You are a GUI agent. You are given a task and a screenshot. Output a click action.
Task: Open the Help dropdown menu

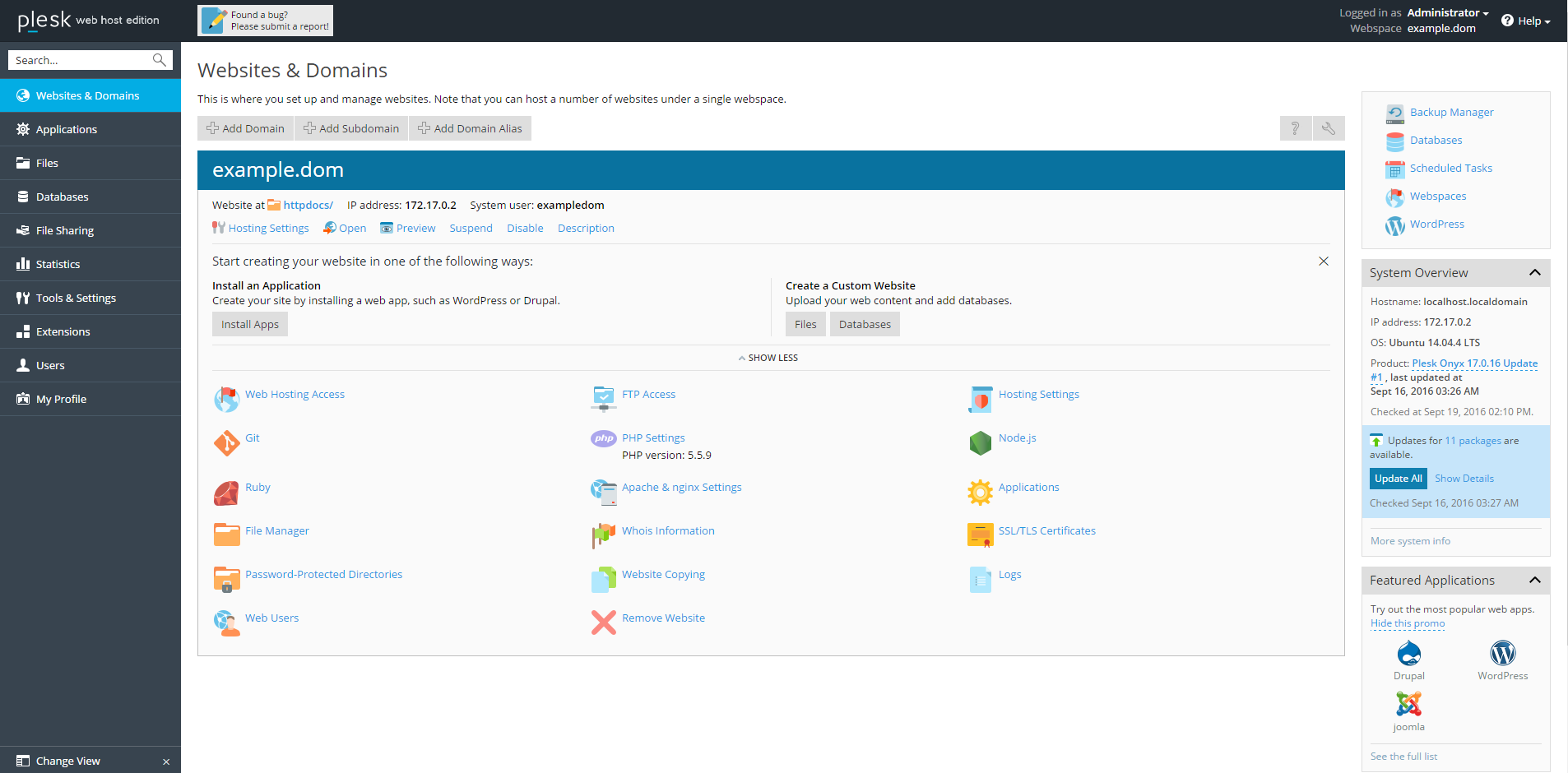(x=1527, y=21)
